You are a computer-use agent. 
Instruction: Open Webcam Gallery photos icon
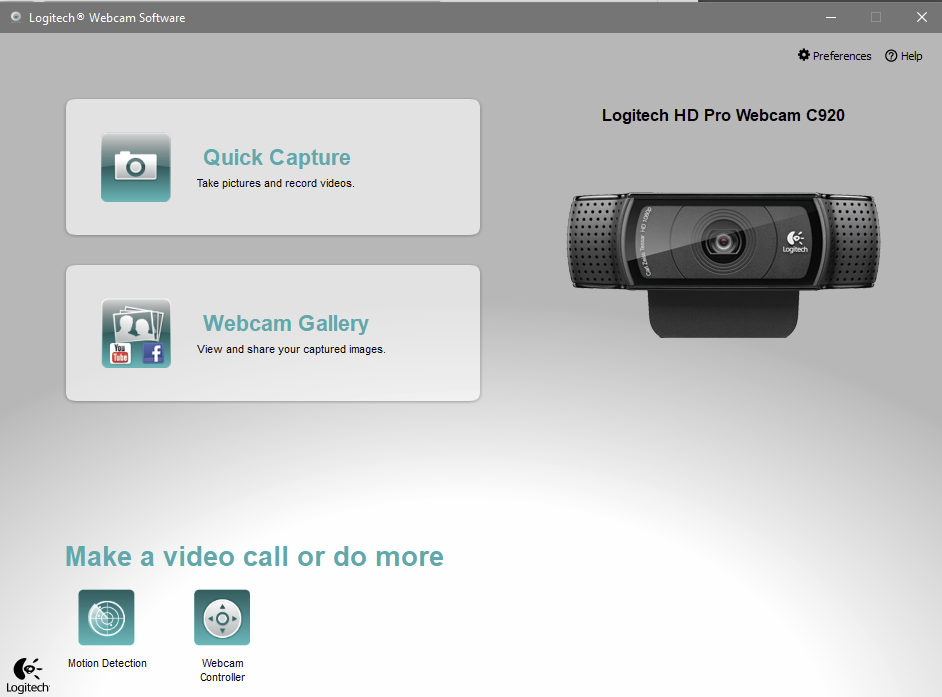click(x=136, y=333)
